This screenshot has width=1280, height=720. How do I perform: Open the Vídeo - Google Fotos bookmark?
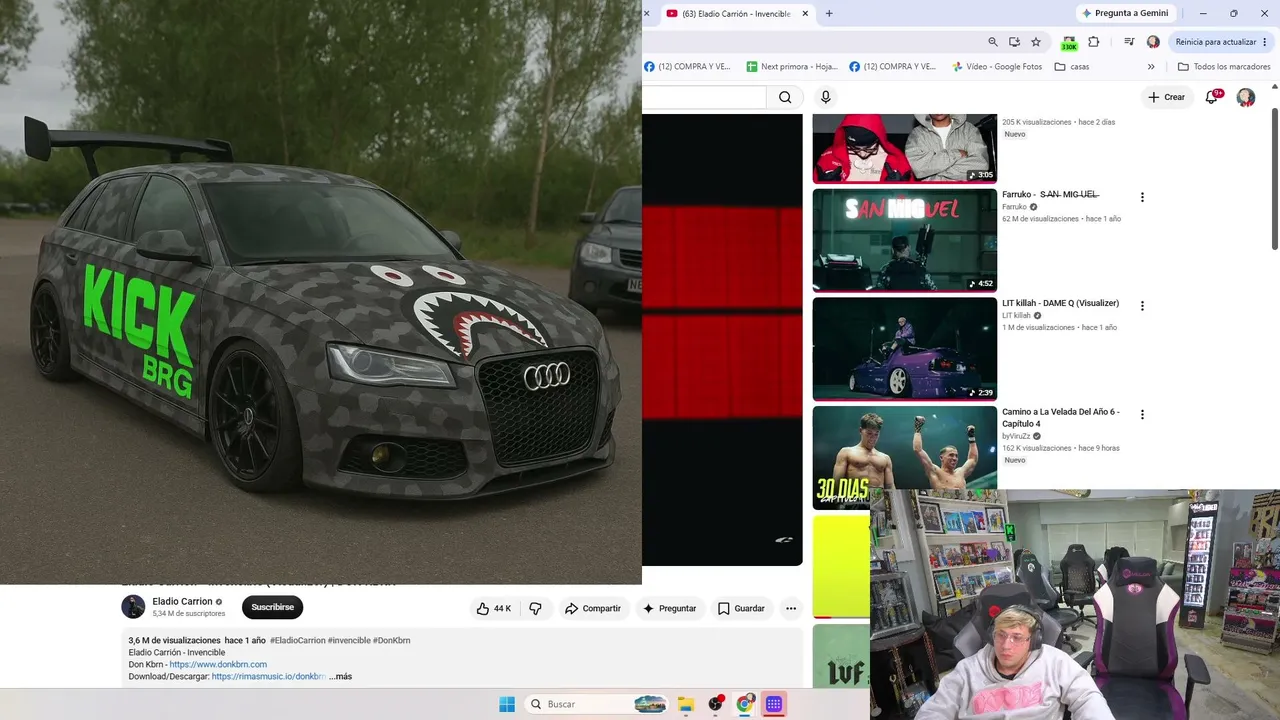[996, 67]
